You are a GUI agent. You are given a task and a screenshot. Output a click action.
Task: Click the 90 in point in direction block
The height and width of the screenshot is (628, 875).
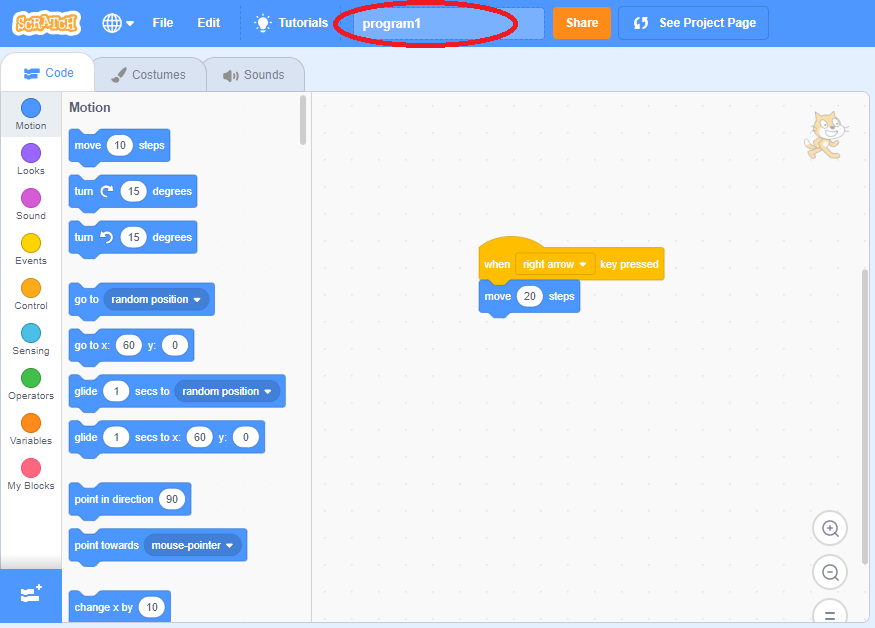[x=172, y=499]
